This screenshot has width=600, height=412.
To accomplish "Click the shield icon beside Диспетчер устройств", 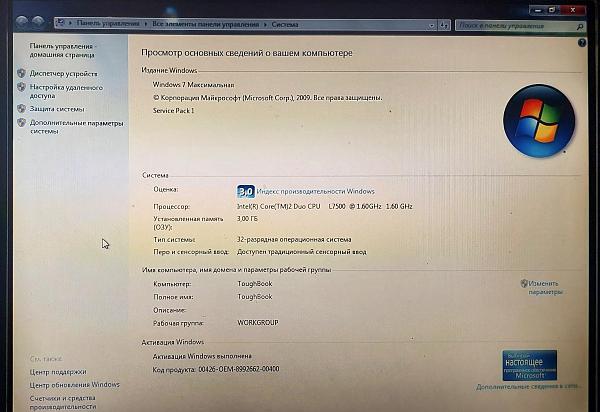I will [21, 73].
